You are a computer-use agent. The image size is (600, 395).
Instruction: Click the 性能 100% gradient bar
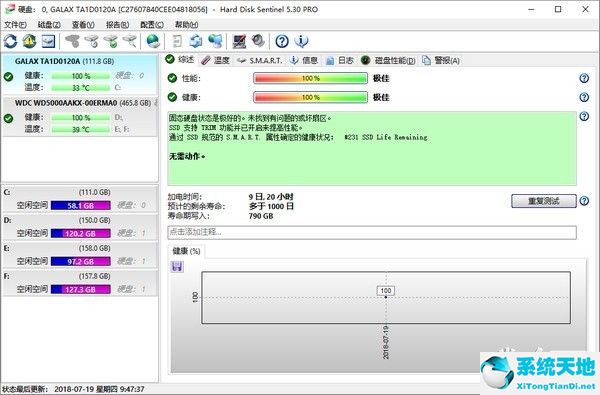pyautogui.click(x=310, y=78)
